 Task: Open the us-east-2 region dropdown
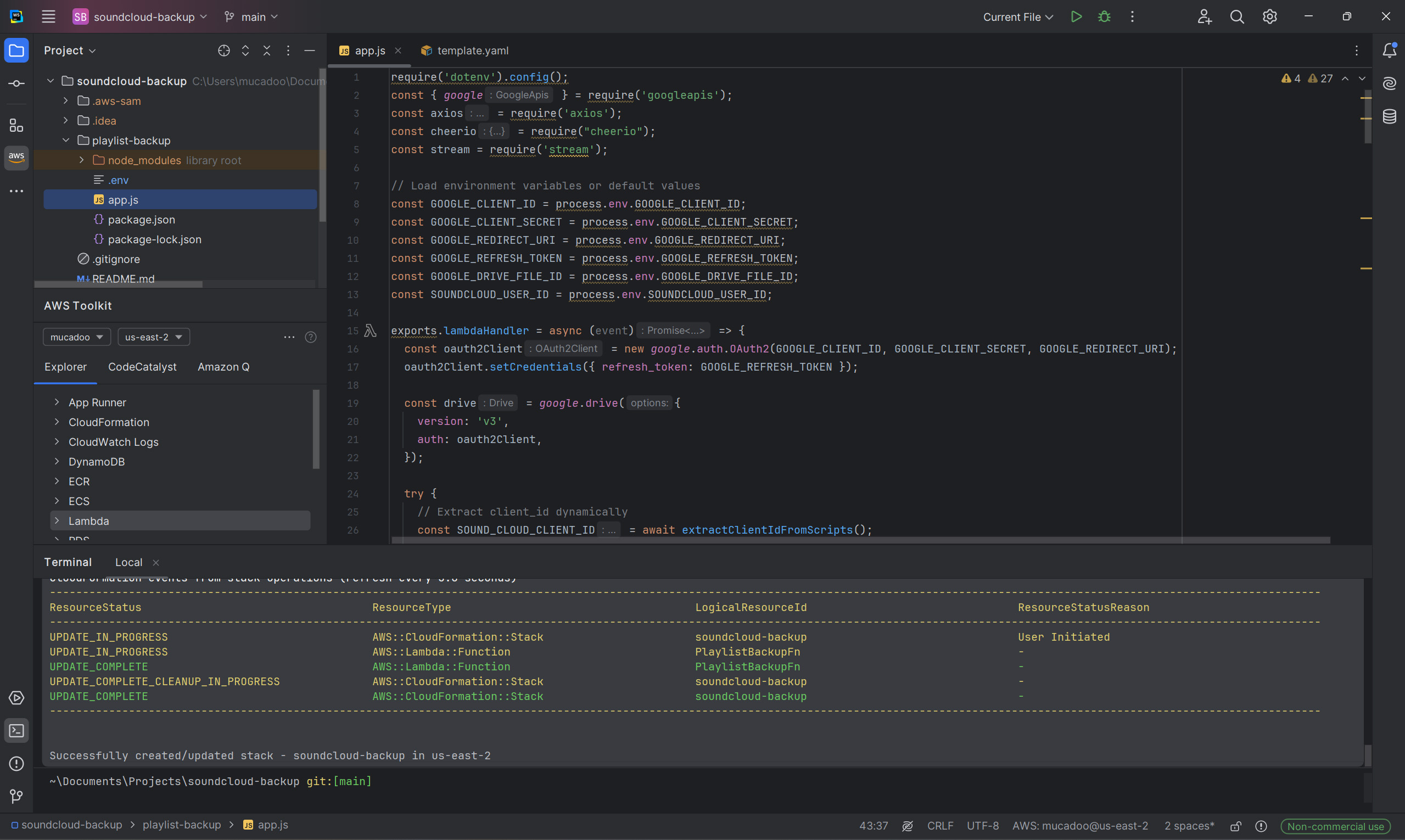coord(153,337)
